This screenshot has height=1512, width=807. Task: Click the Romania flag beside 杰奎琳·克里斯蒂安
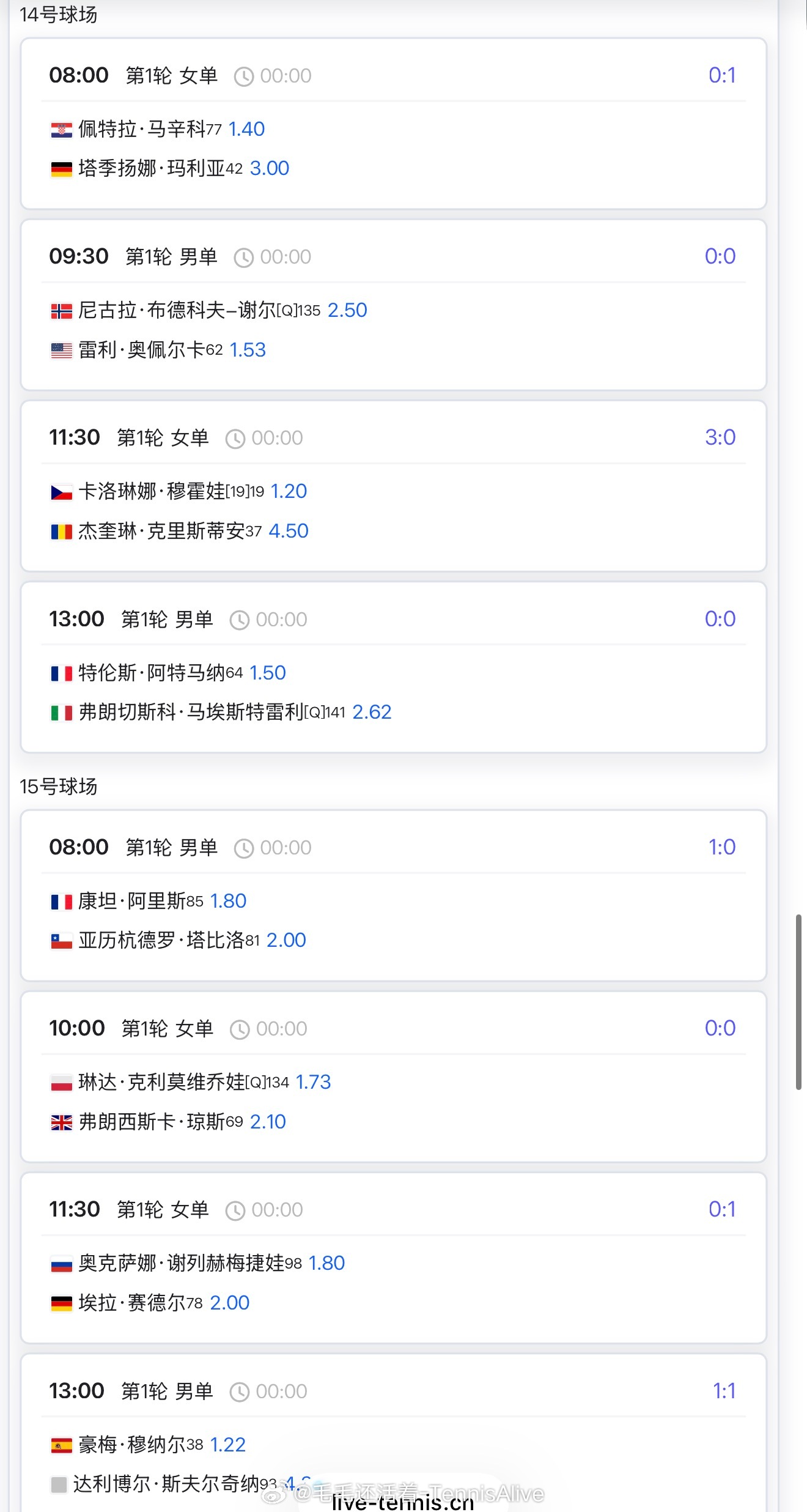pos(61,532)
